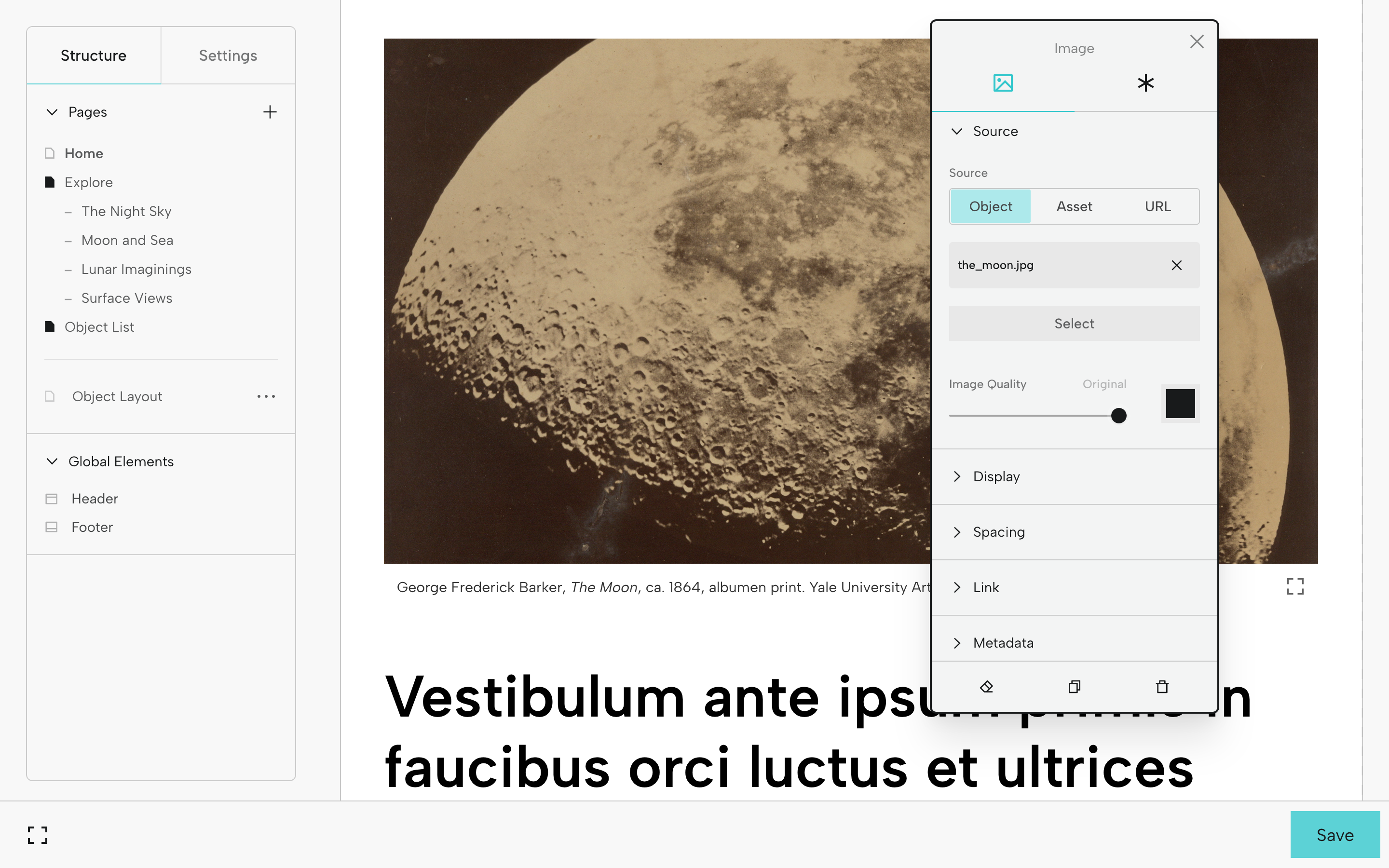
Task: Collapse the Pages section
Action: point(52,112)
